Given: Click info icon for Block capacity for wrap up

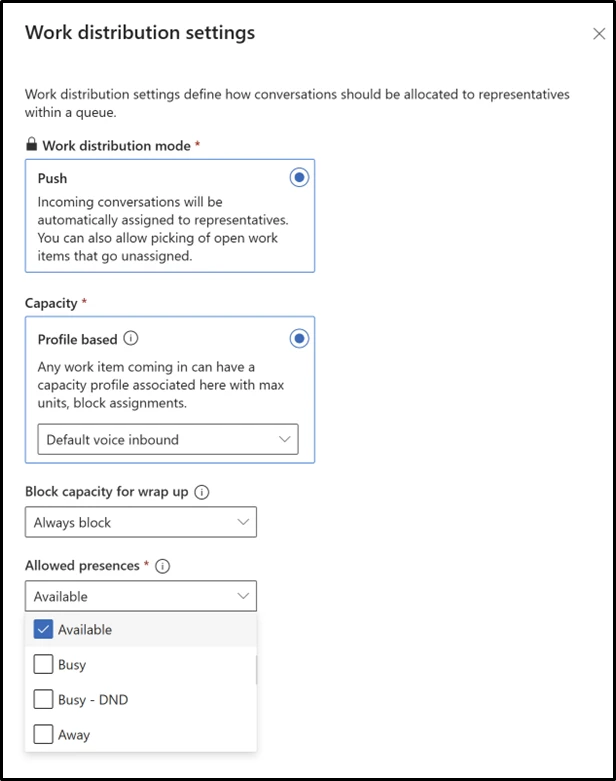Looking at the screenshot, I should pyautogui.click(x=202, y=492).
